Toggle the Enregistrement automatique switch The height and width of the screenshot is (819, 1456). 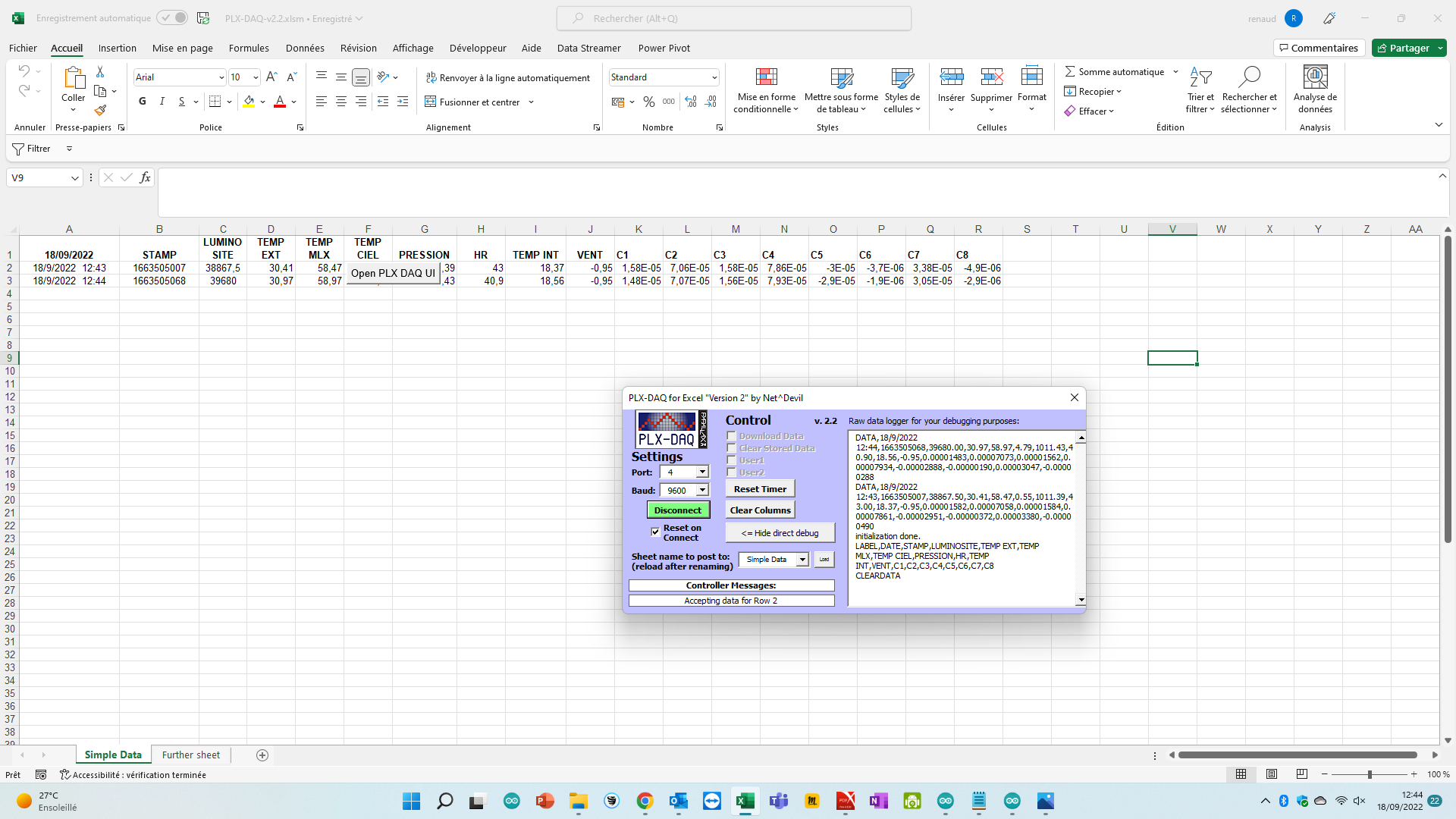point(172,18)
